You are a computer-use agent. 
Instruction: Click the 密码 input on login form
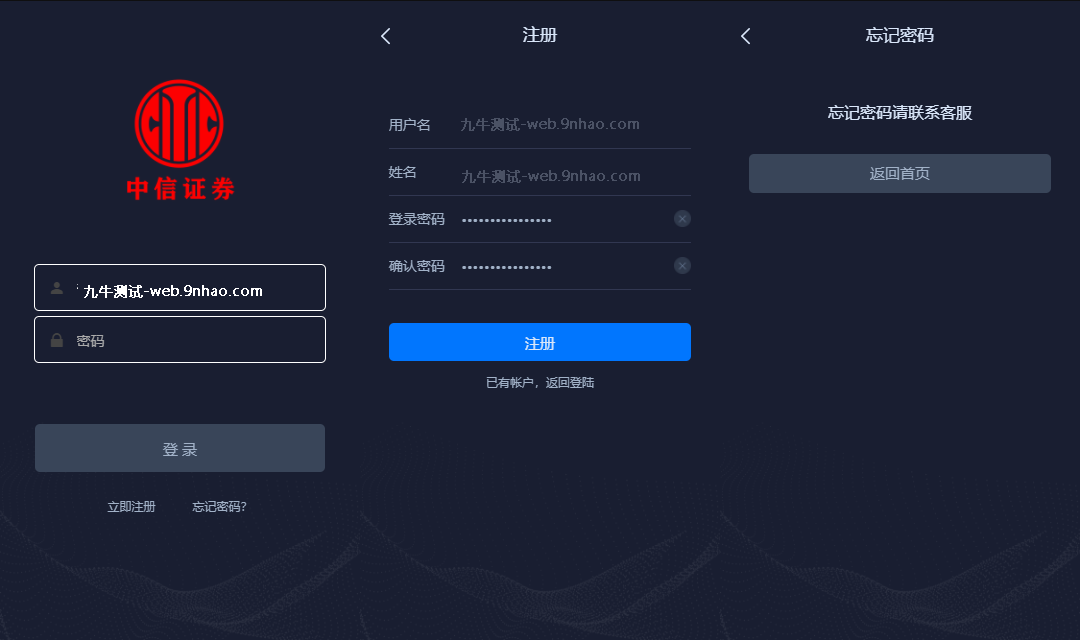pyautogui.click(x=180, y=340)
